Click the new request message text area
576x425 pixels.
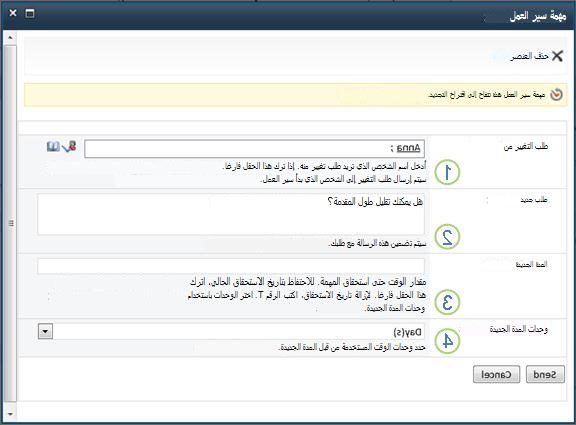click(x=231, y=214)
